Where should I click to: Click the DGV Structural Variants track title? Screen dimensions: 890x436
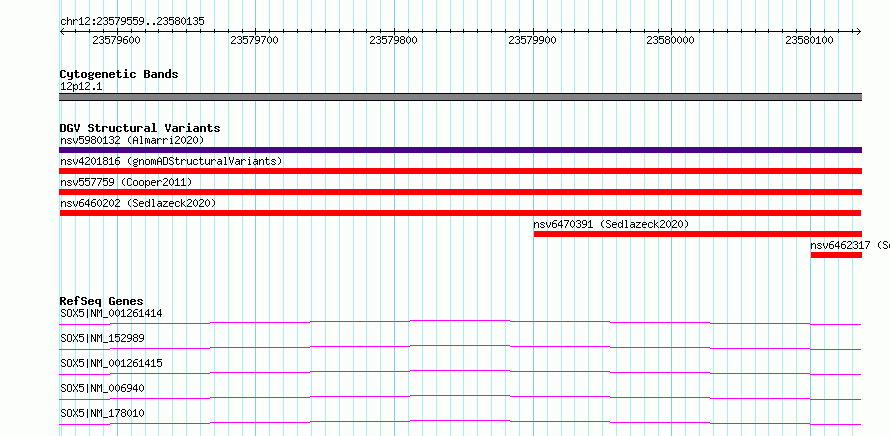[140, 128]
